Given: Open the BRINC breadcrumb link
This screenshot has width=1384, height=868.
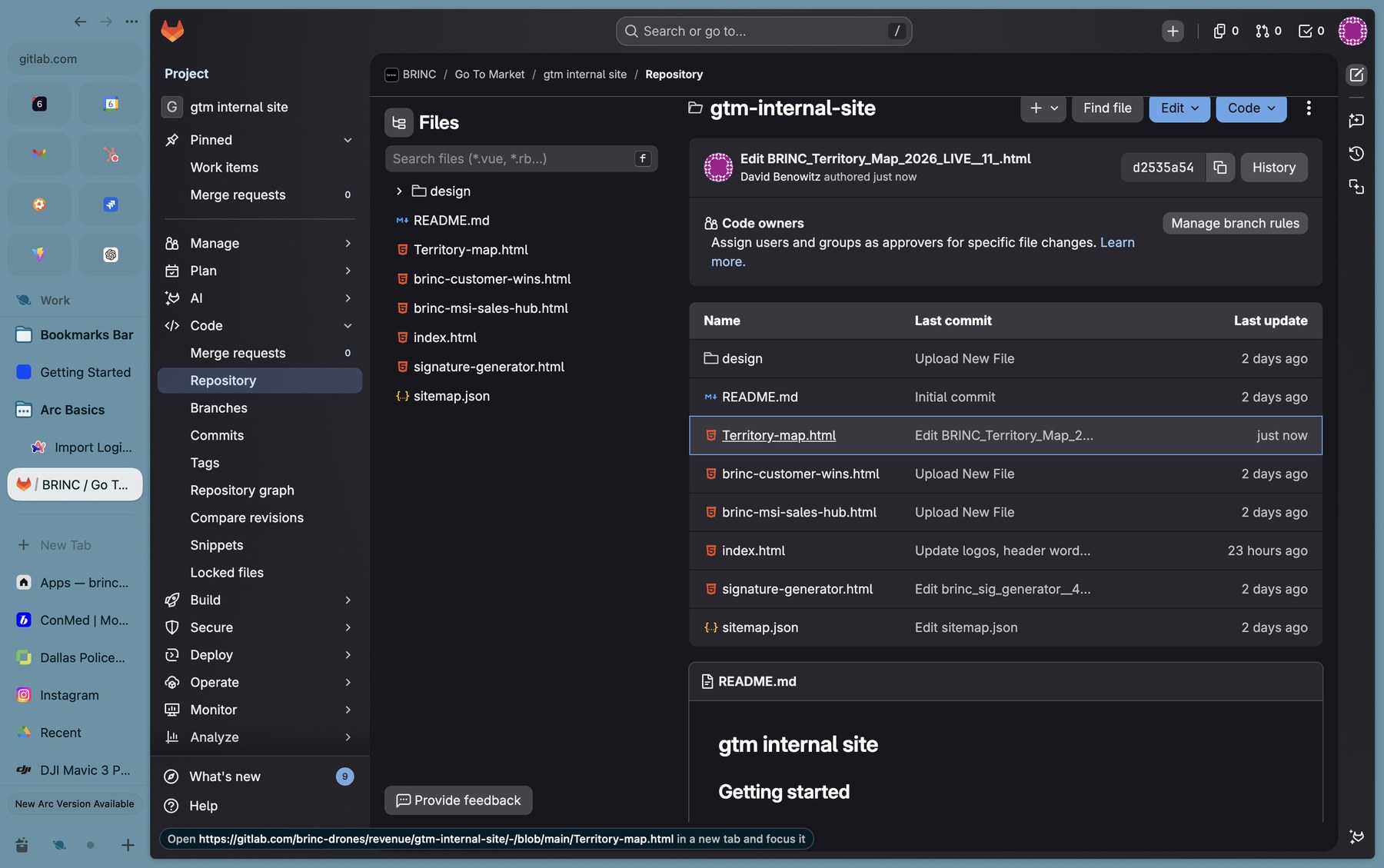Looking at the screenshot, I should coord(419,75).
